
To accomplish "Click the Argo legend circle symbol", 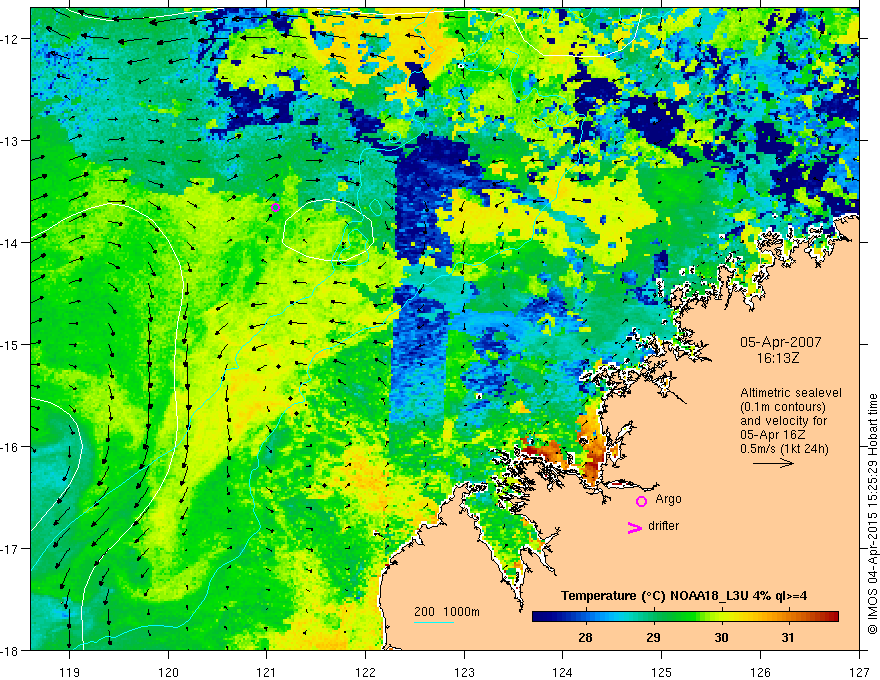I will pos(641,501).
